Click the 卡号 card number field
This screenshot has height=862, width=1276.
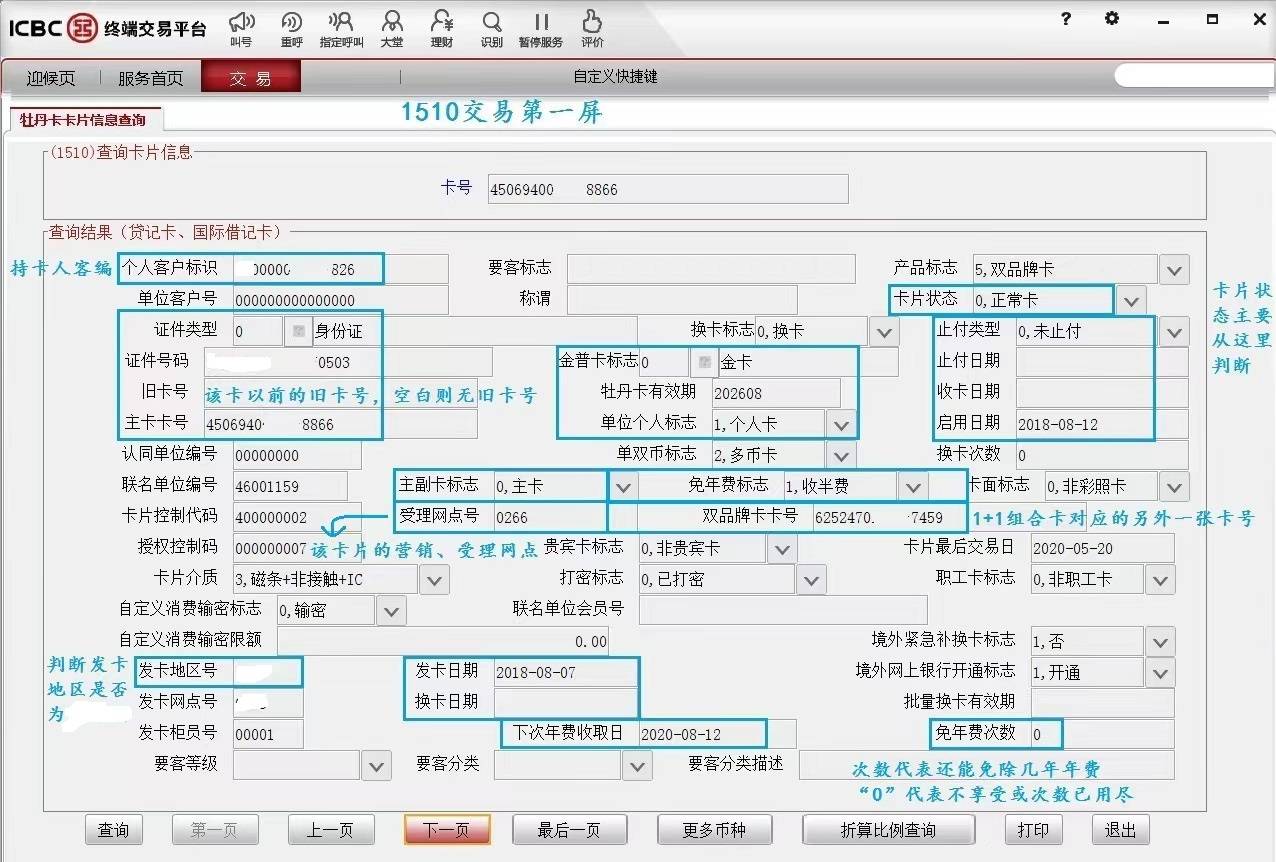668,189
